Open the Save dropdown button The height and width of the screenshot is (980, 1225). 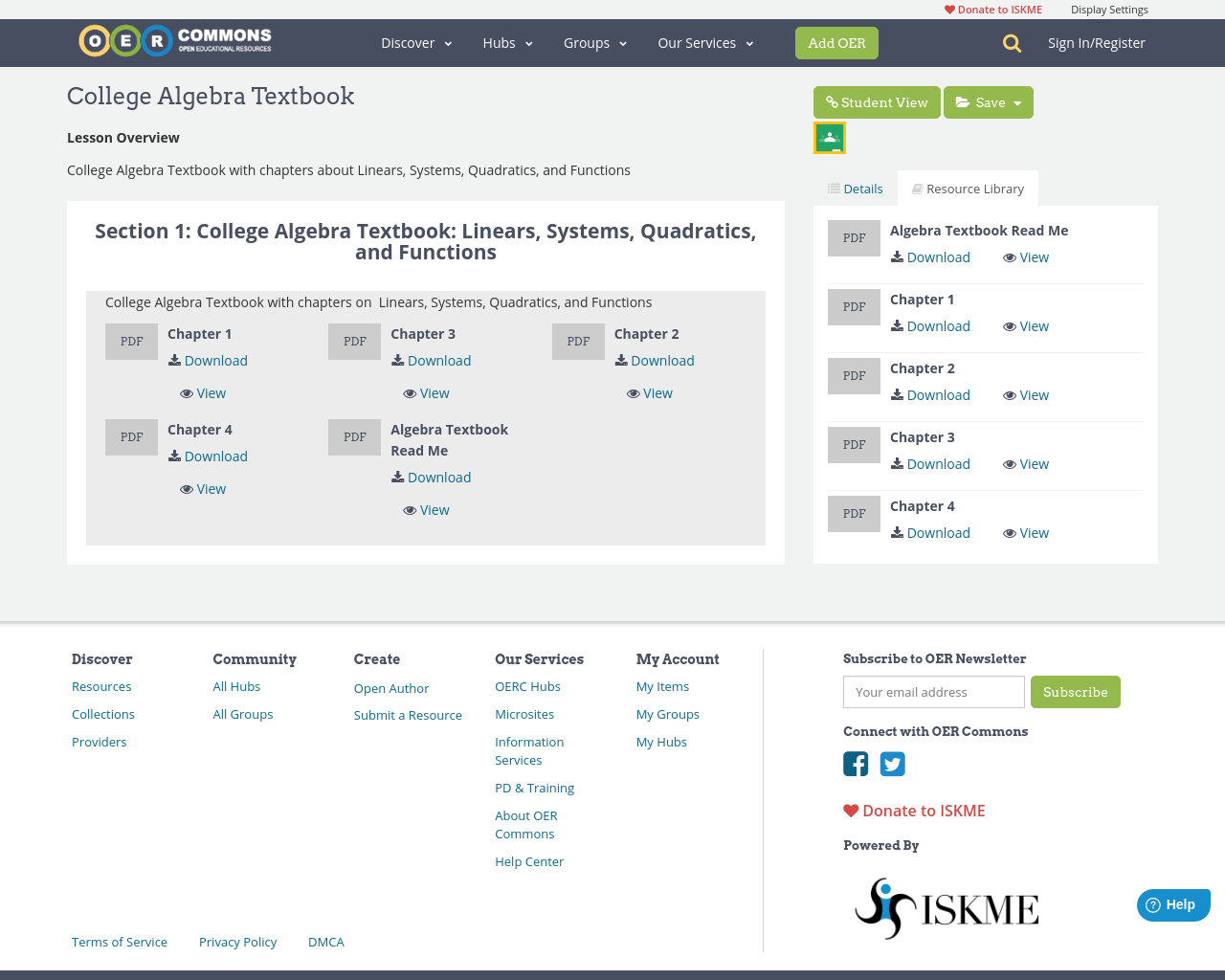click(x=989, y=102)
